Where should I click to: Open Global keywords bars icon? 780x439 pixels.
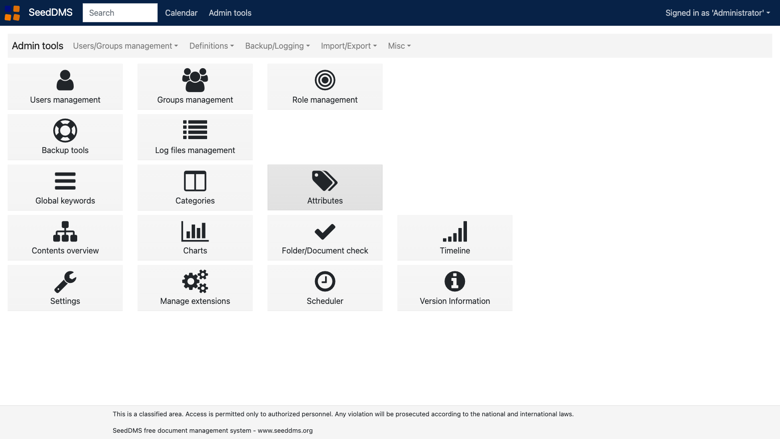pos(65,181)
